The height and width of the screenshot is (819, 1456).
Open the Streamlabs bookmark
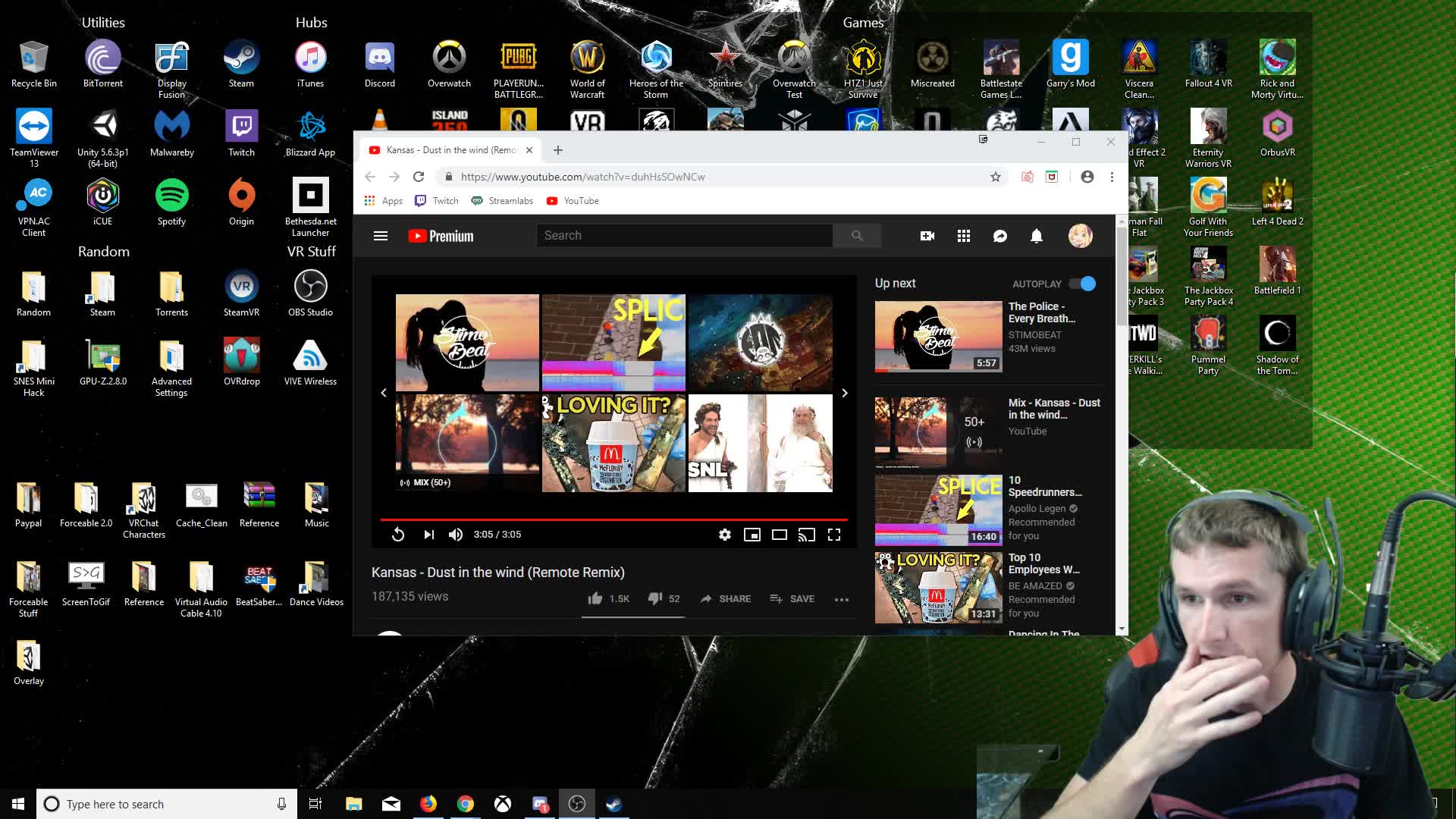tap(502, 201)
